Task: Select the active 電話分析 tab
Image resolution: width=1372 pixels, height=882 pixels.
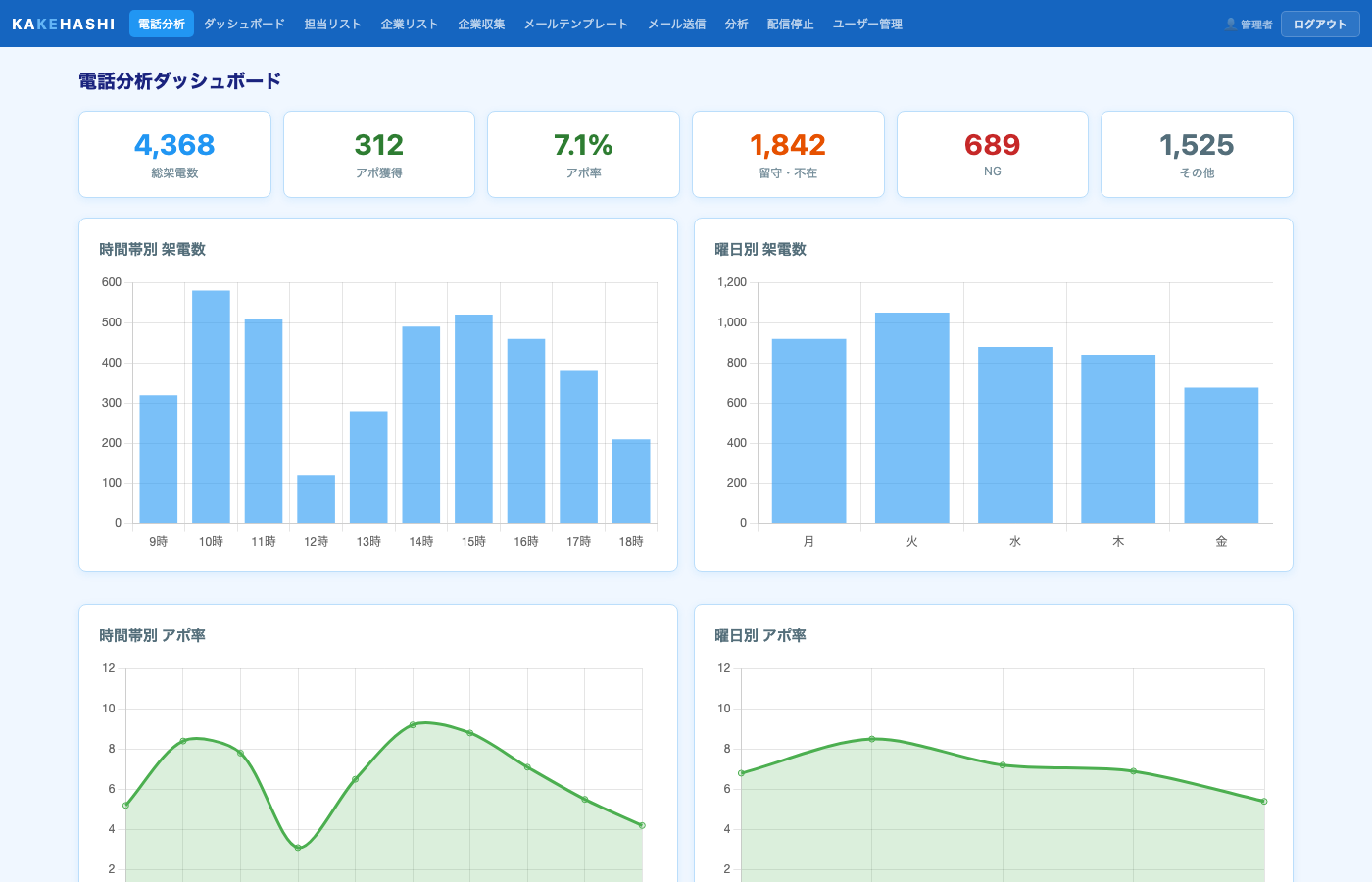Action: pyautogui.click(x=162, y=24)
